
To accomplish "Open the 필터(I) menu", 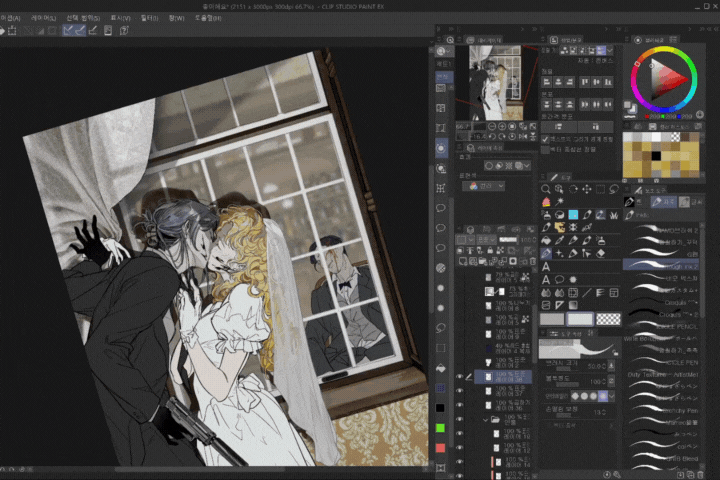I will (x=149, y=18).
